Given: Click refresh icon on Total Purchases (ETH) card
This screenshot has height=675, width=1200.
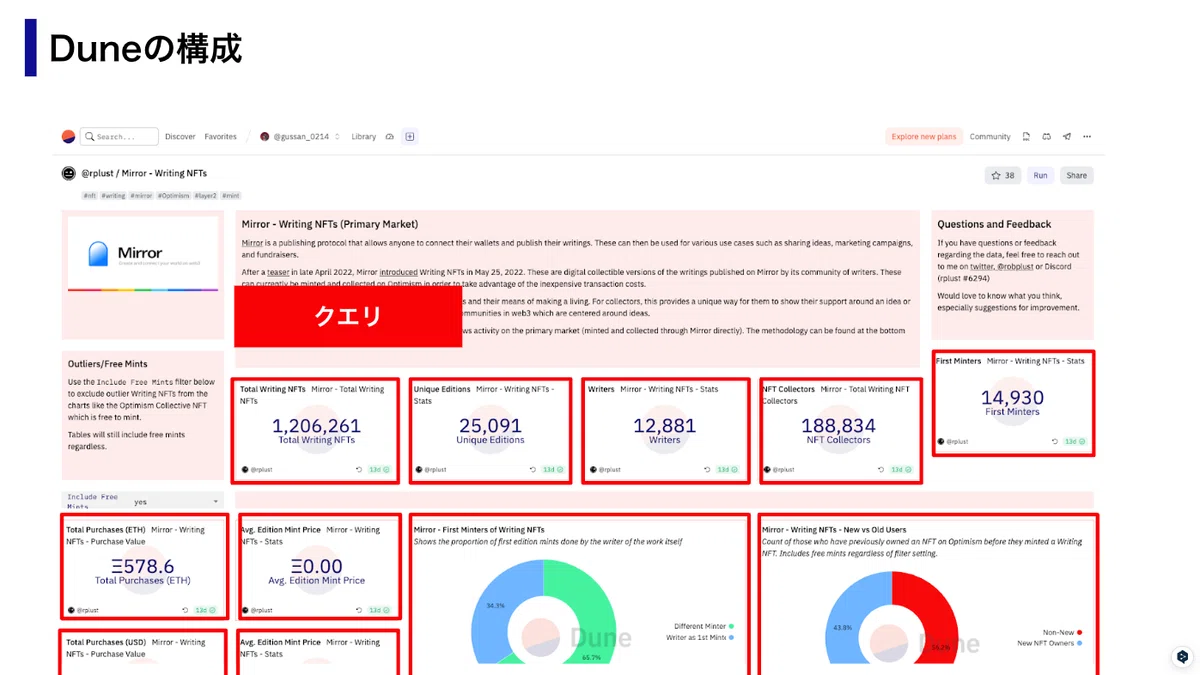Looking at the screenshot, I should click(x=185, y=610).
